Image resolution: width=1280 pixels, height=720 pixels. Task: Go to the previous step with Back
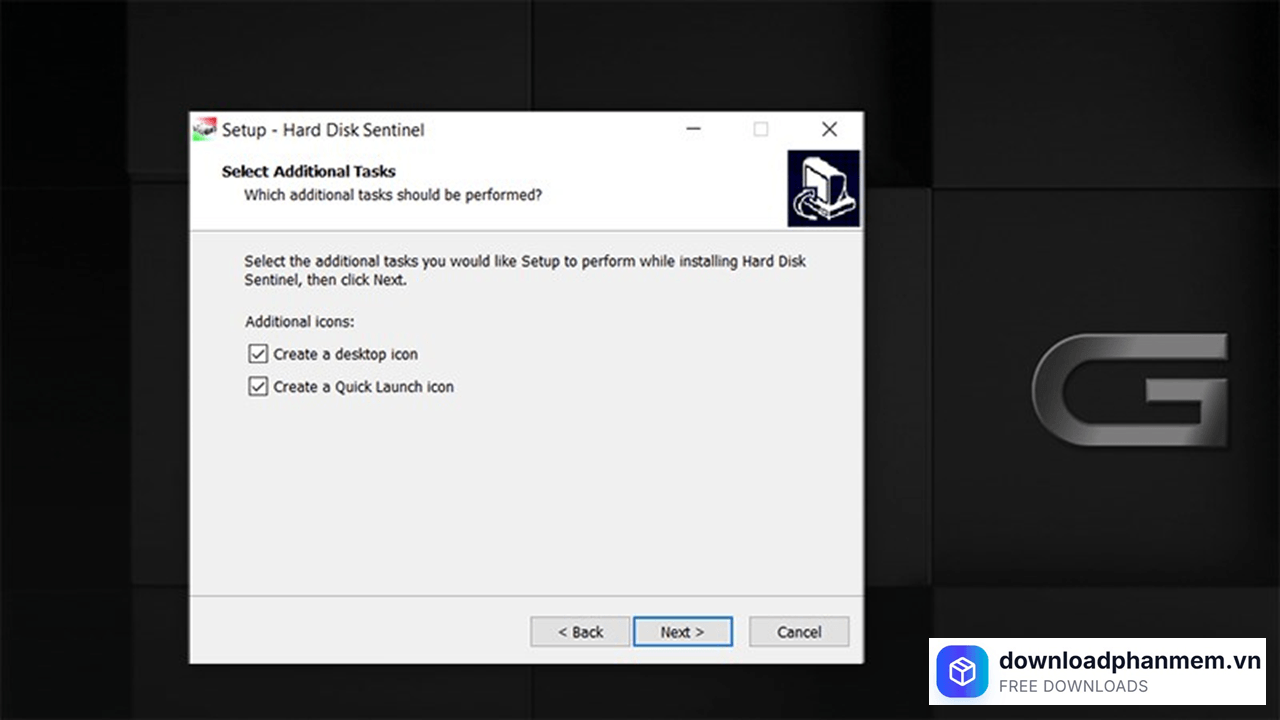[x=580, y=632]
